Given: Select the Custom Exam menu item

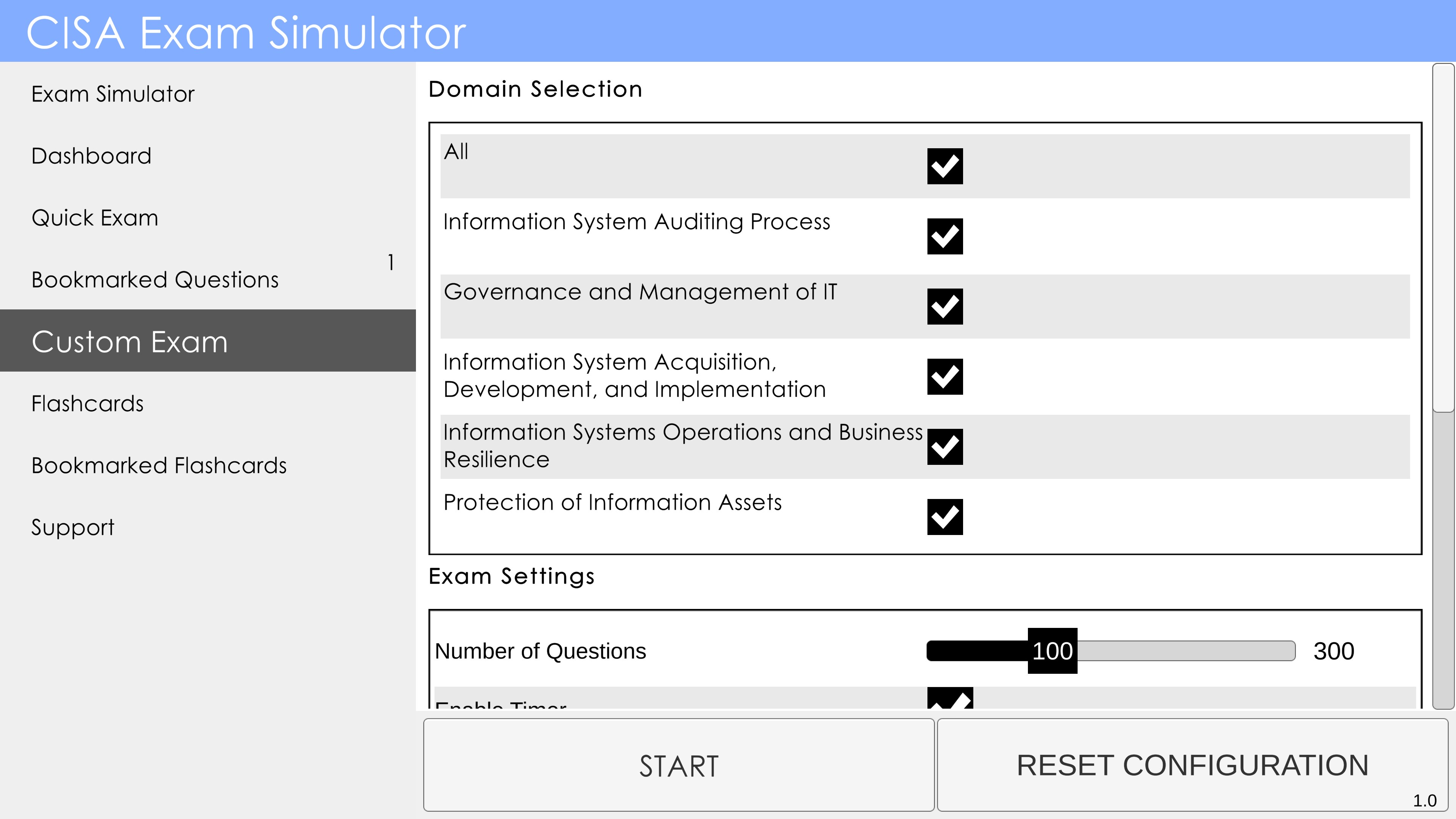Looking at the screenshot, I should click(x=130, y=341).
